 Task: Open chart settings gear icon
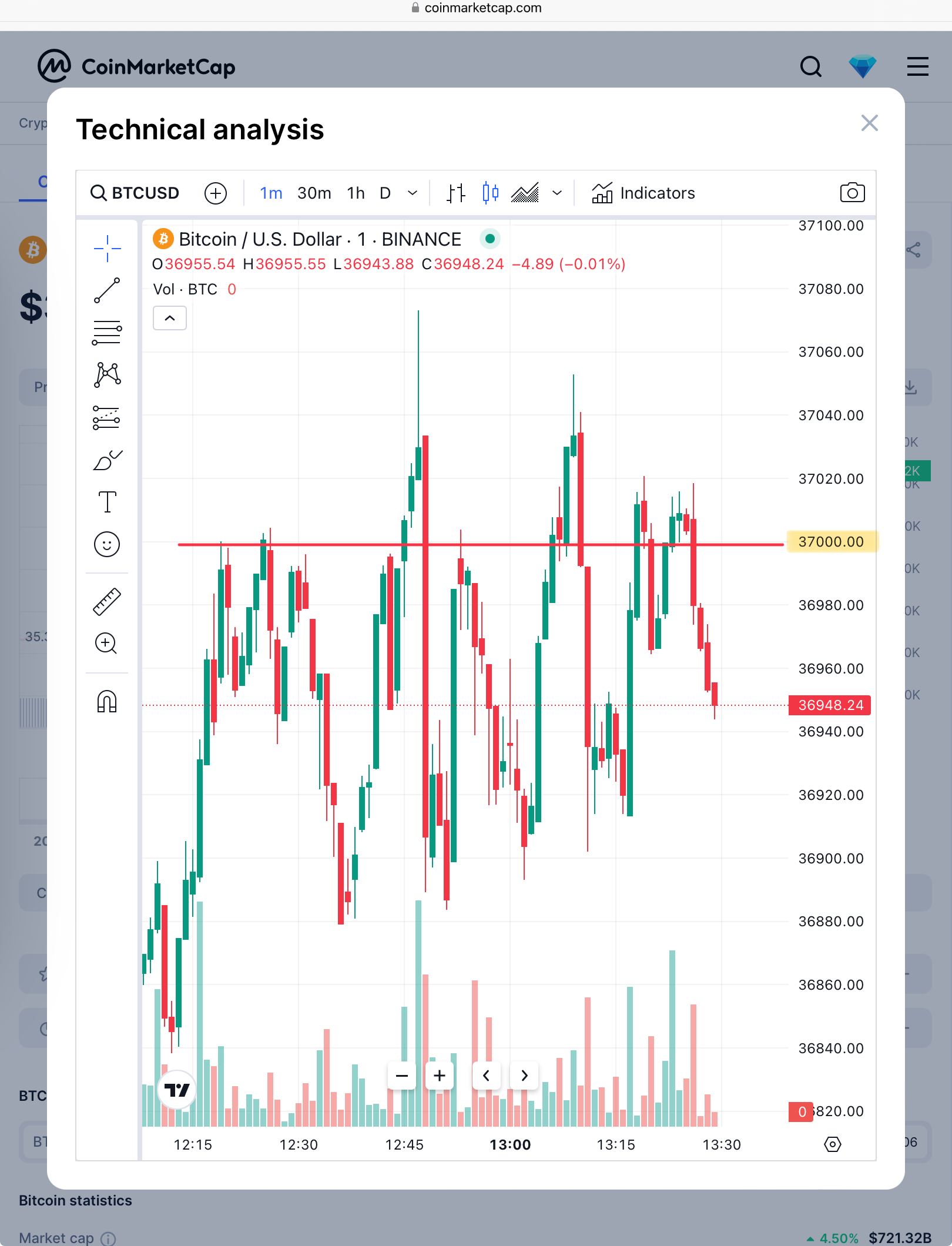click(833, 1144)
